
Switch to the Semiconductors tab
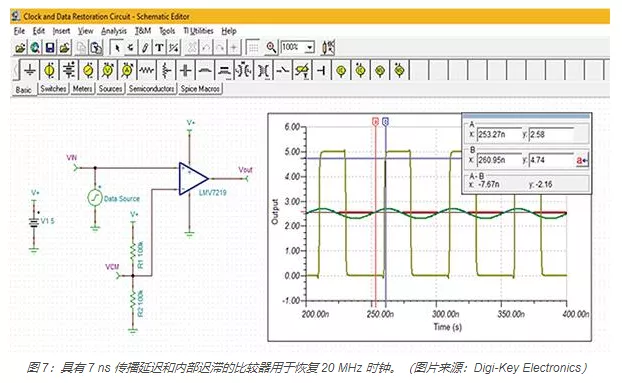tap(152, 89)
